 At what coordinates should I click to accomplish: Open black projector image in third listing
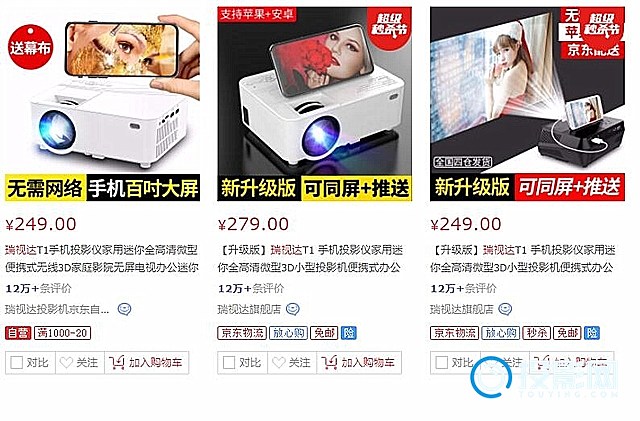coord(527,104)
